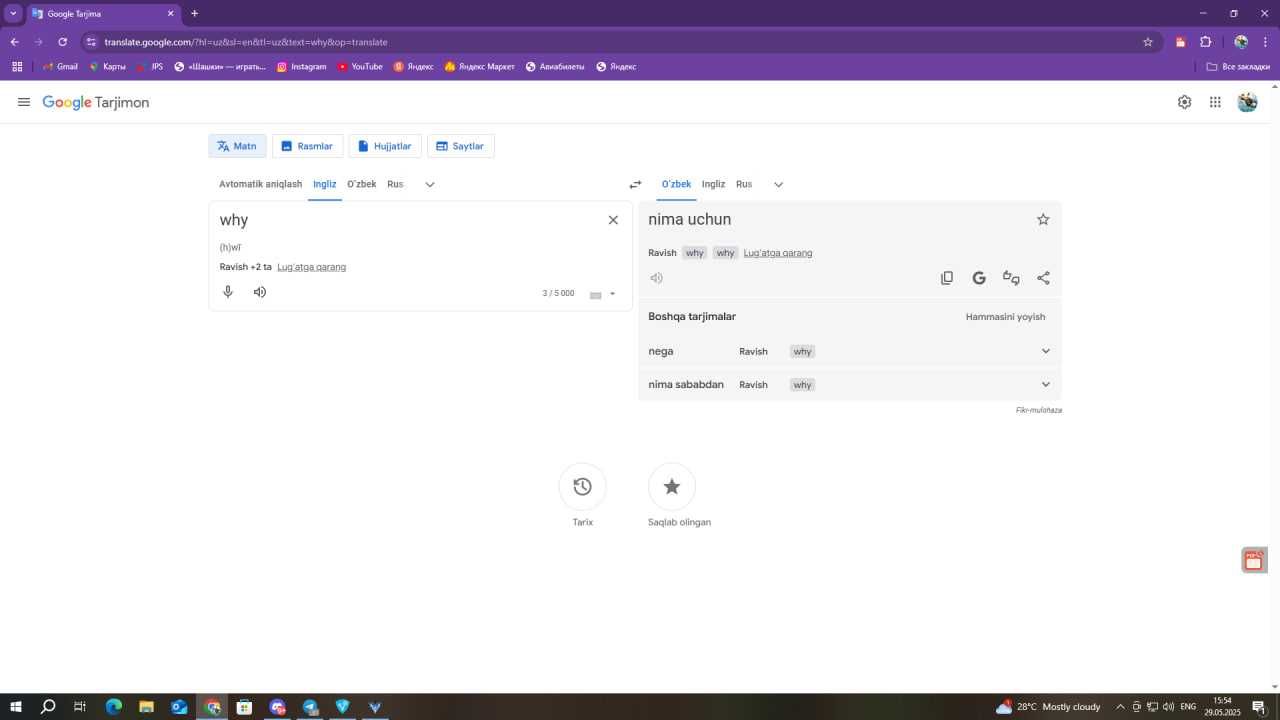Expand the "nega" translation row
1280x720 pixels.
[850, 351]
